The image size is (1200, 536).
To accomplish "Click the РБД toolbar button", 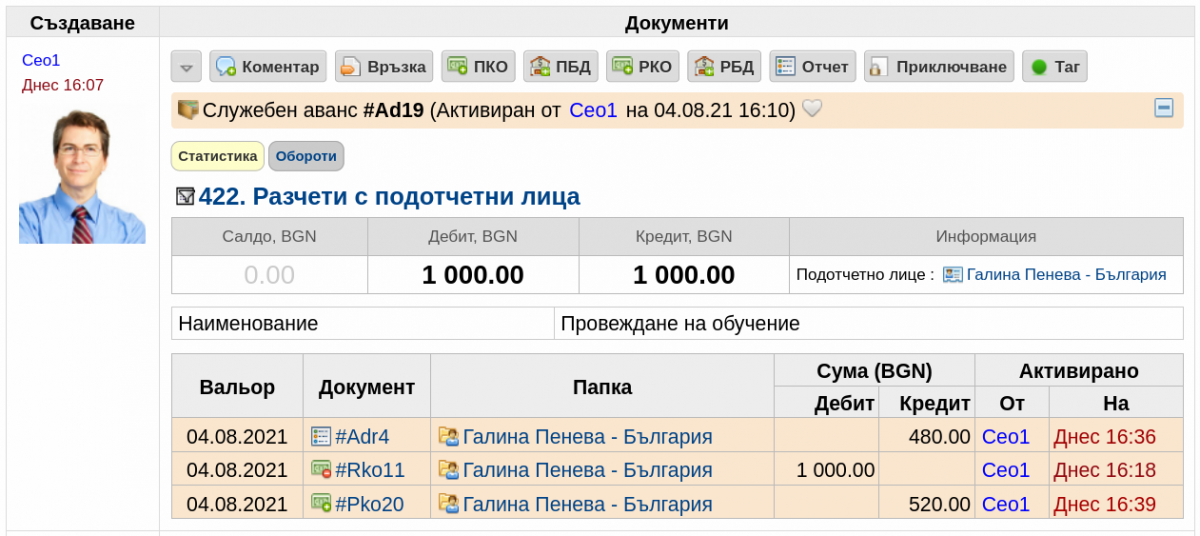I will pyautogui.click(x=725, y=67).
